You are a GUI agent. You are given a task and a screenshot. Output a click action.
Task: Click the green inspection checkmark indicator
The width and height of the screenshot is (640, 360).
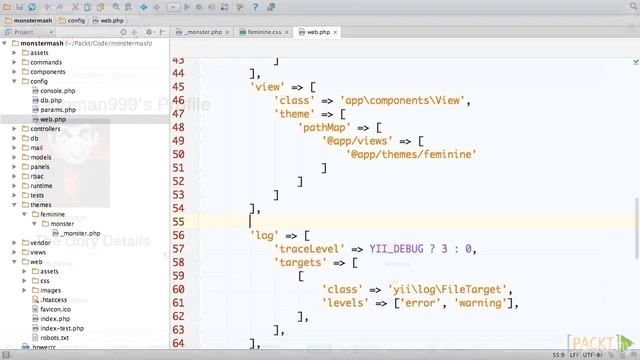636,62
